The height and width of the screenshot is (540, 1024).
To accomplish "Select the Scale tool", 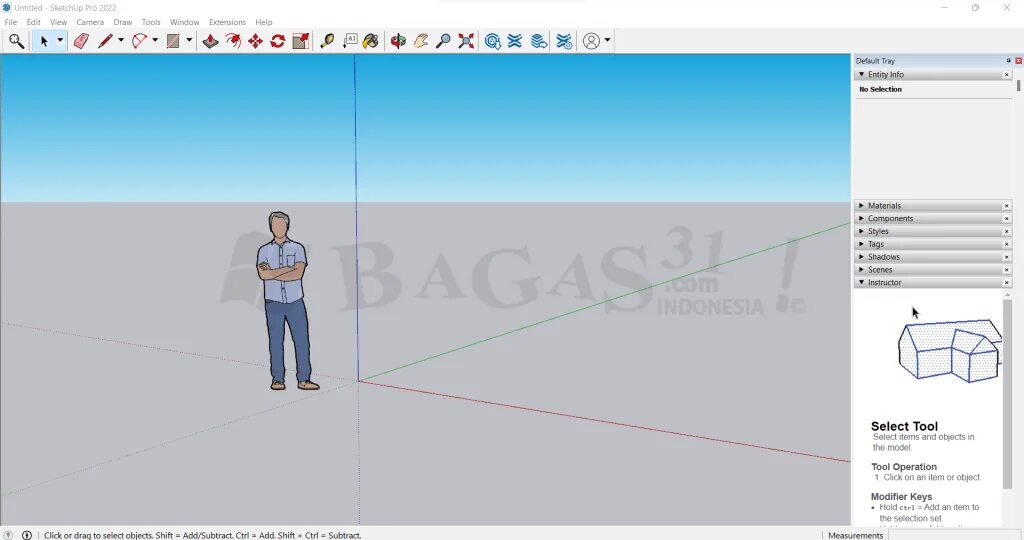I will pos(300,41).
